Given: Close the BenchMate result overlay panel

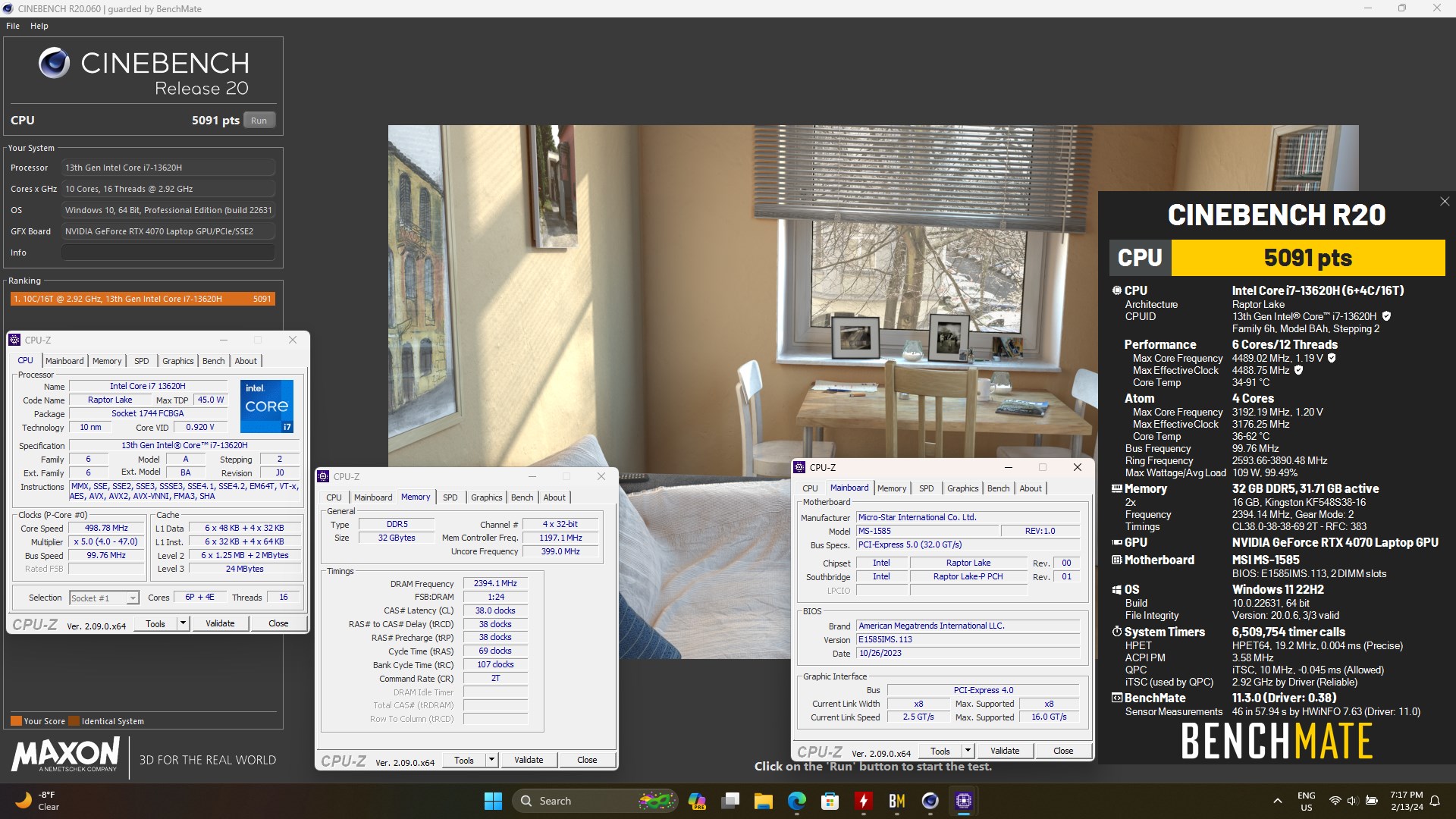Looking at the screenshot, I should pyautogui.click(x=1445, y=202).
